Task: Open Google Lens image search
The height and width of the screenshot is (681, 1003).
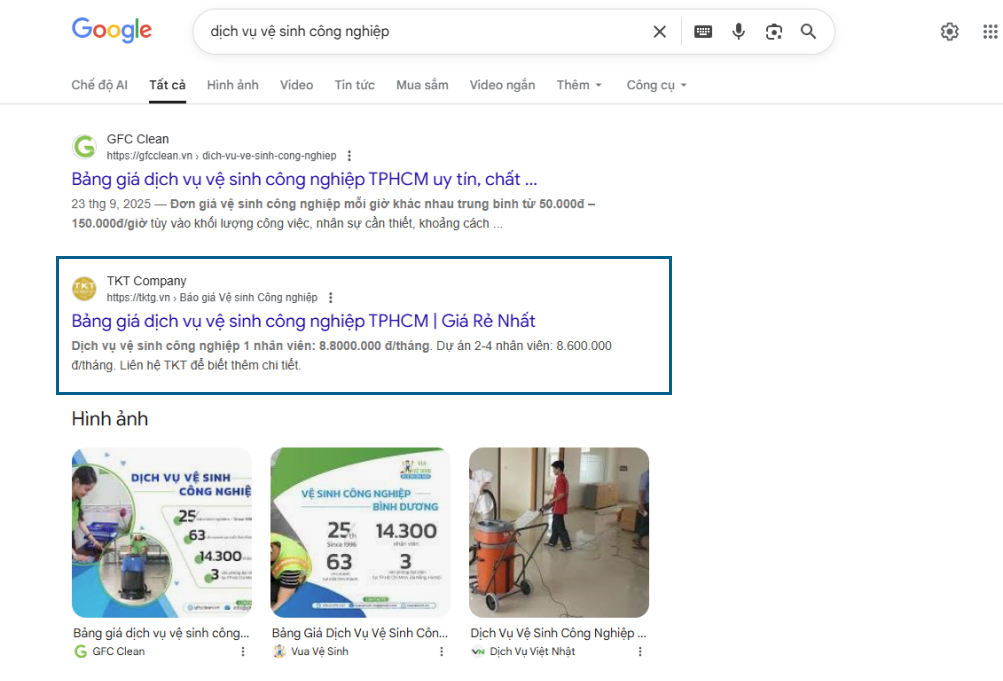Action: 774,32
